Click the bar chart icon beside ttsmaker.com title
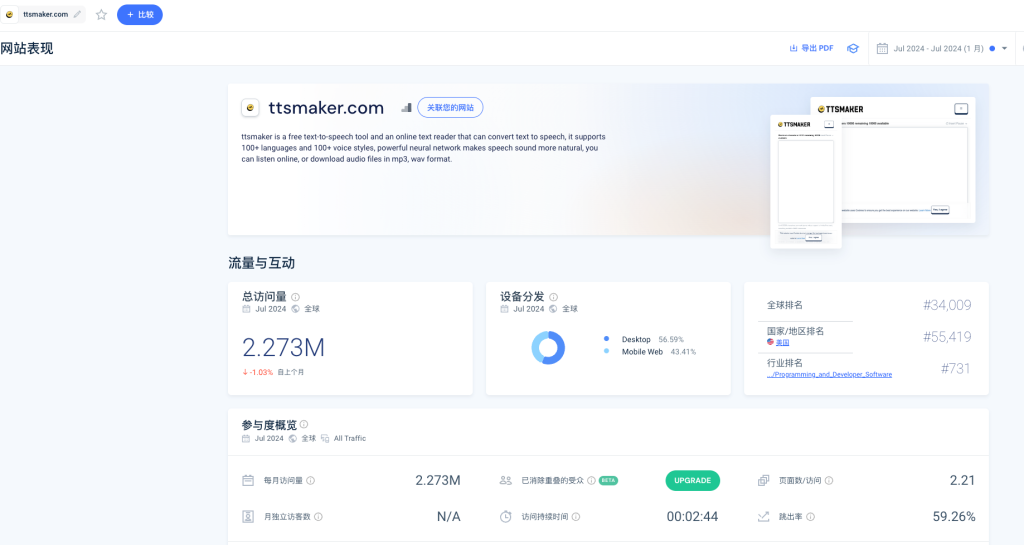This screenshot has width=1024, height=545. (x=406, y=108)
